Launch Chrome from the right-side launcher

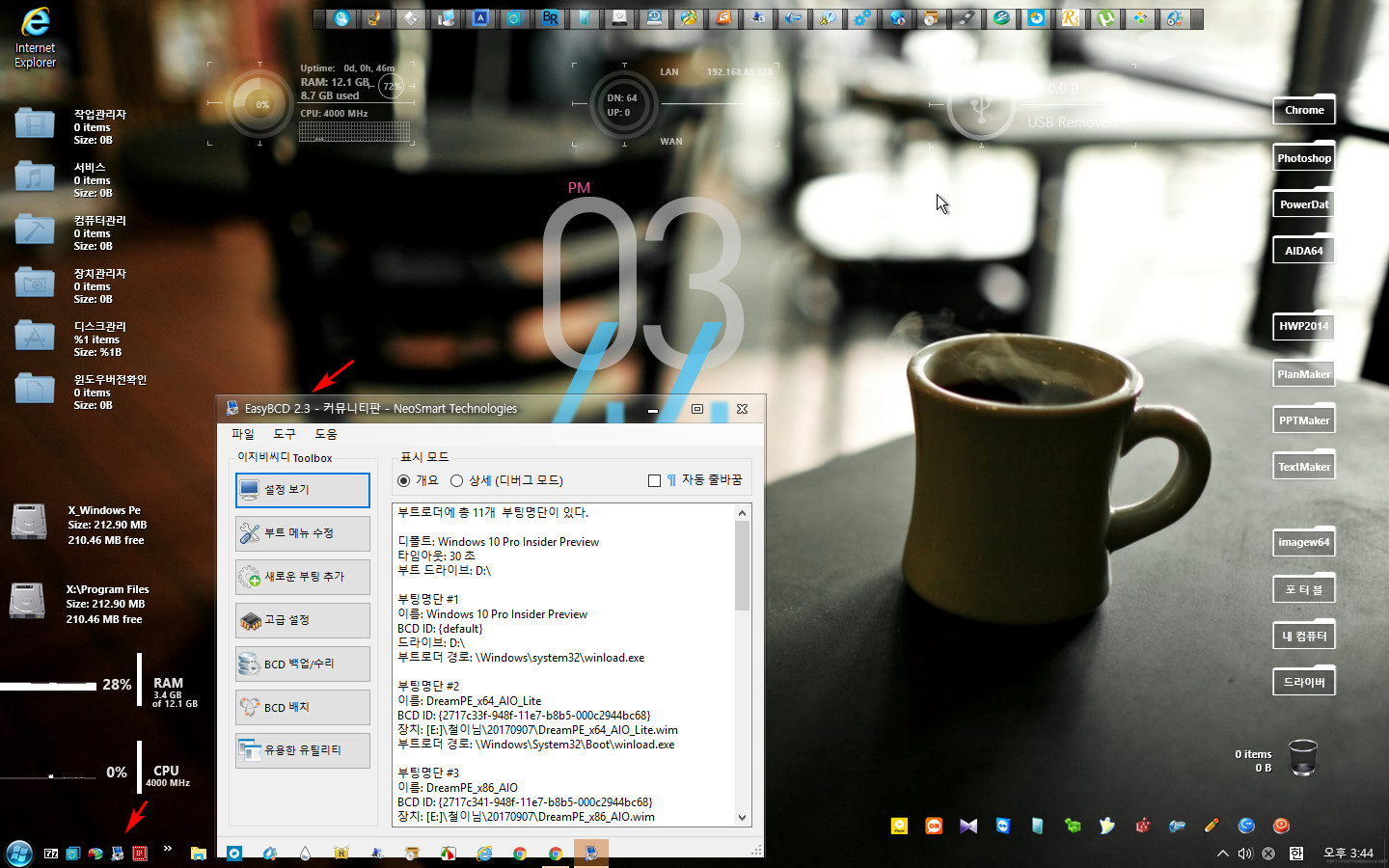point(1304,110)
